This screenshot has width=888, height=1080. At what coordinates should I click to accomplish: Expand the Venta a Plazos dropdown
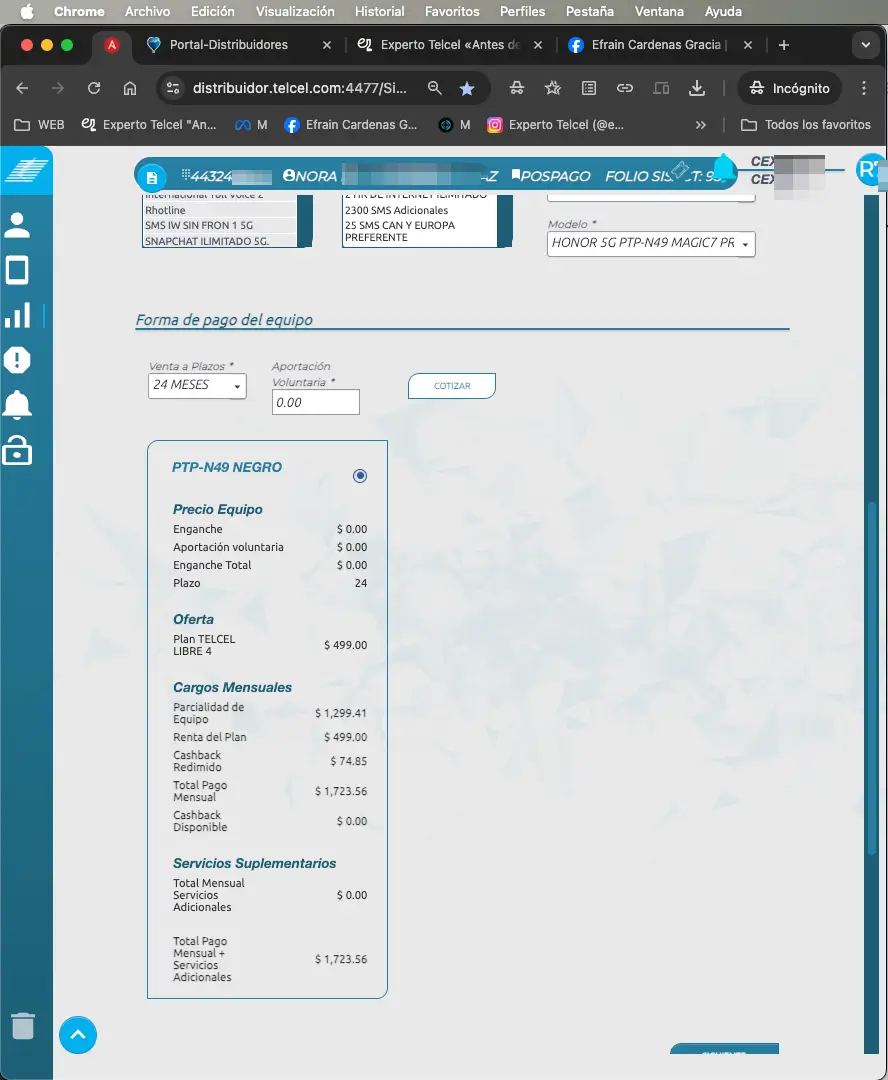pyautogui.click(x=197, y=385)
